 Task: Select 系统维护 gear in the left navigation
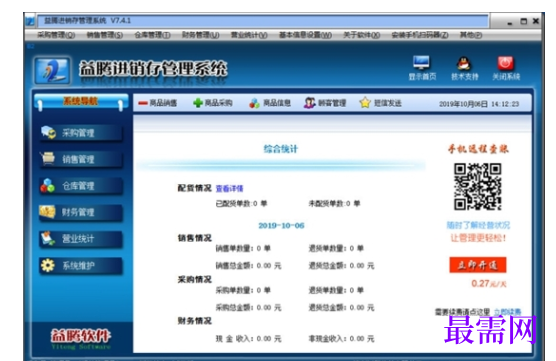pyautogui.click(x=81, y=265)
